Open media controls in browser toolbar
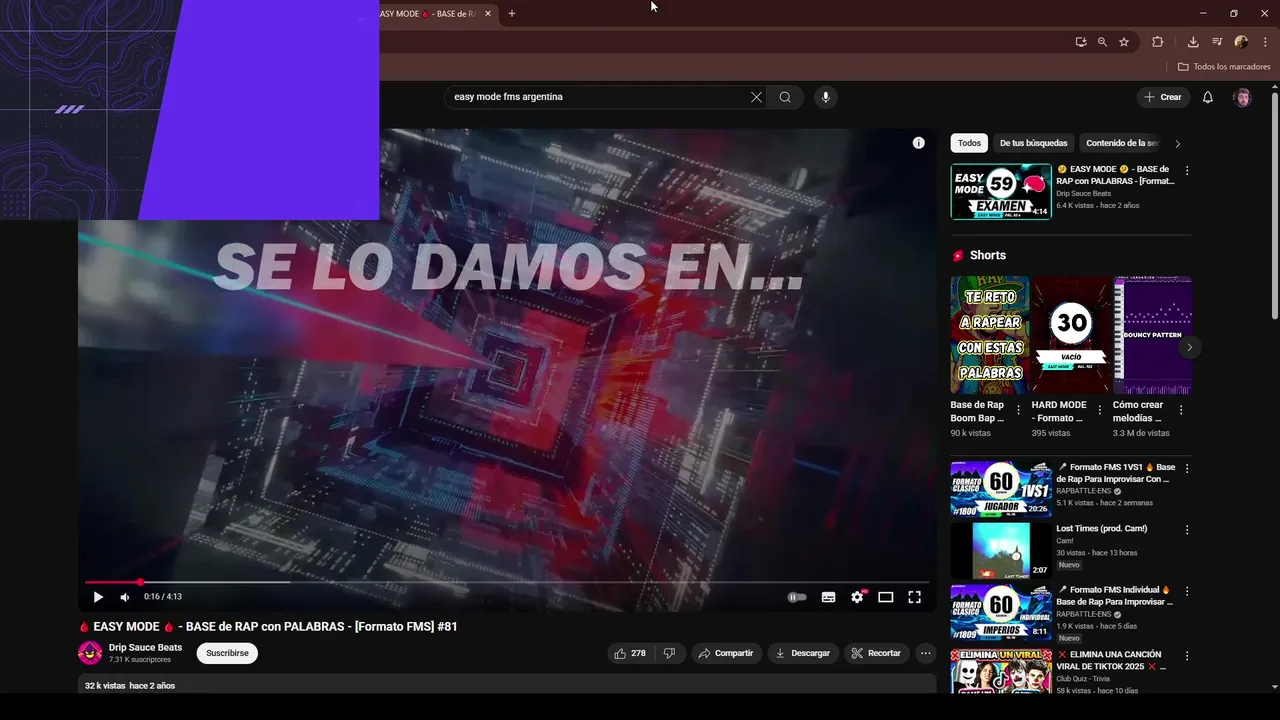This screenshot has height=720, width=1280. coord(1217,42)
